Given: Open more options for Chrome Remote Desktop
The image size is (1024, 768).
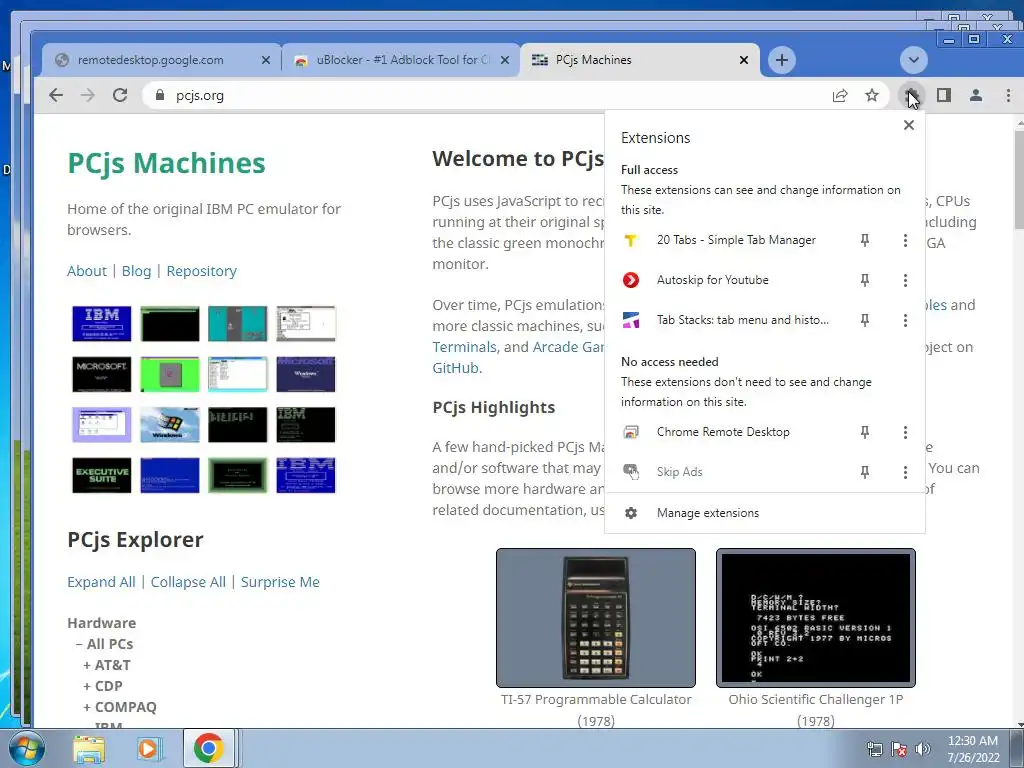Looking at the screenshot, I should point(905,432).
